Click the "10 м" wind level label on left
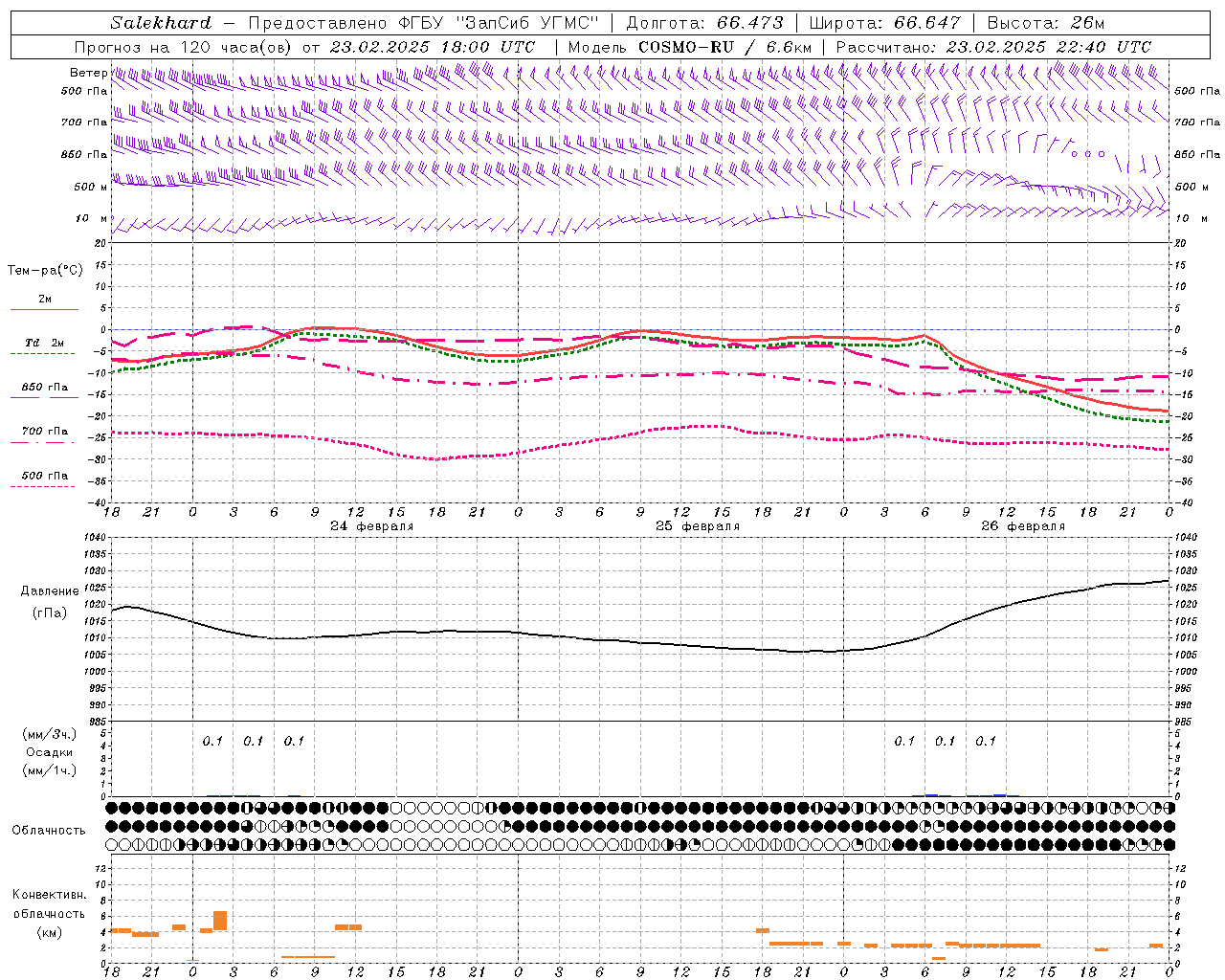1225x980 pixels. 91,218
